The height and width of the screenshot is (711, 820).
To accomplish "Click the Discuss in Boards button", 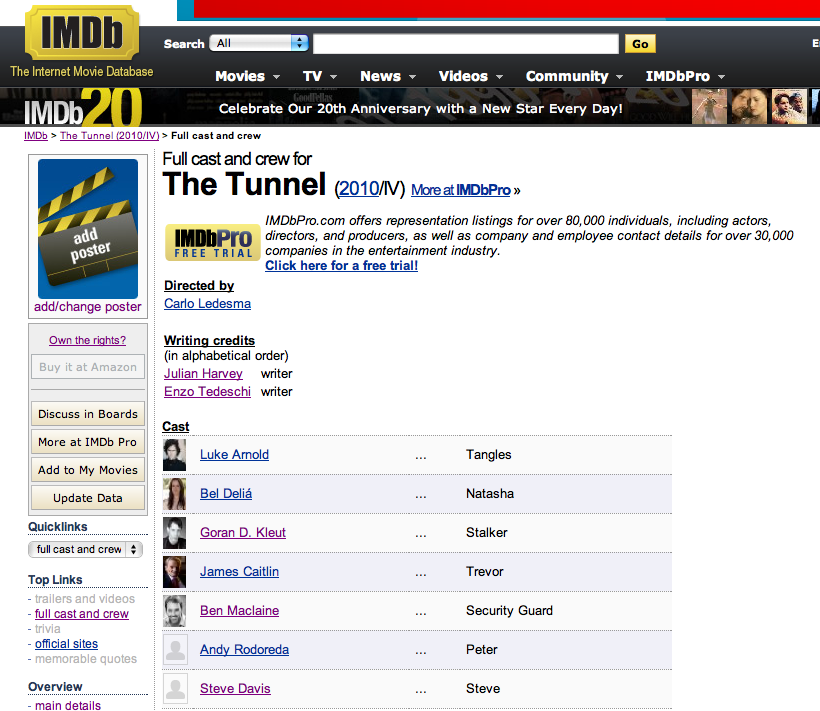I will [88, 414].
